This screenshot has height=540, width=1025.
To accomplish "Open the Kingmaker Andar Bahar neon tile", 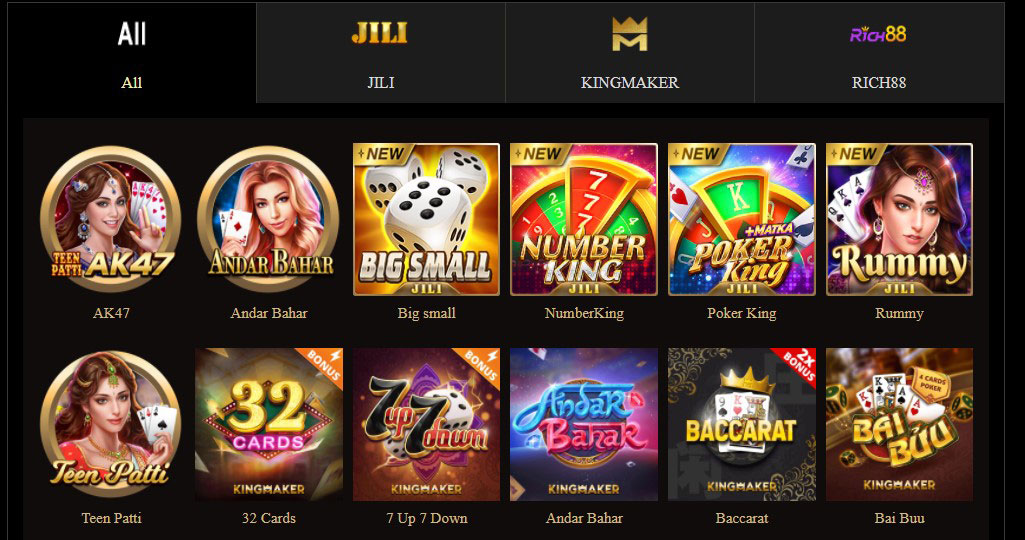I will (584, 425).
